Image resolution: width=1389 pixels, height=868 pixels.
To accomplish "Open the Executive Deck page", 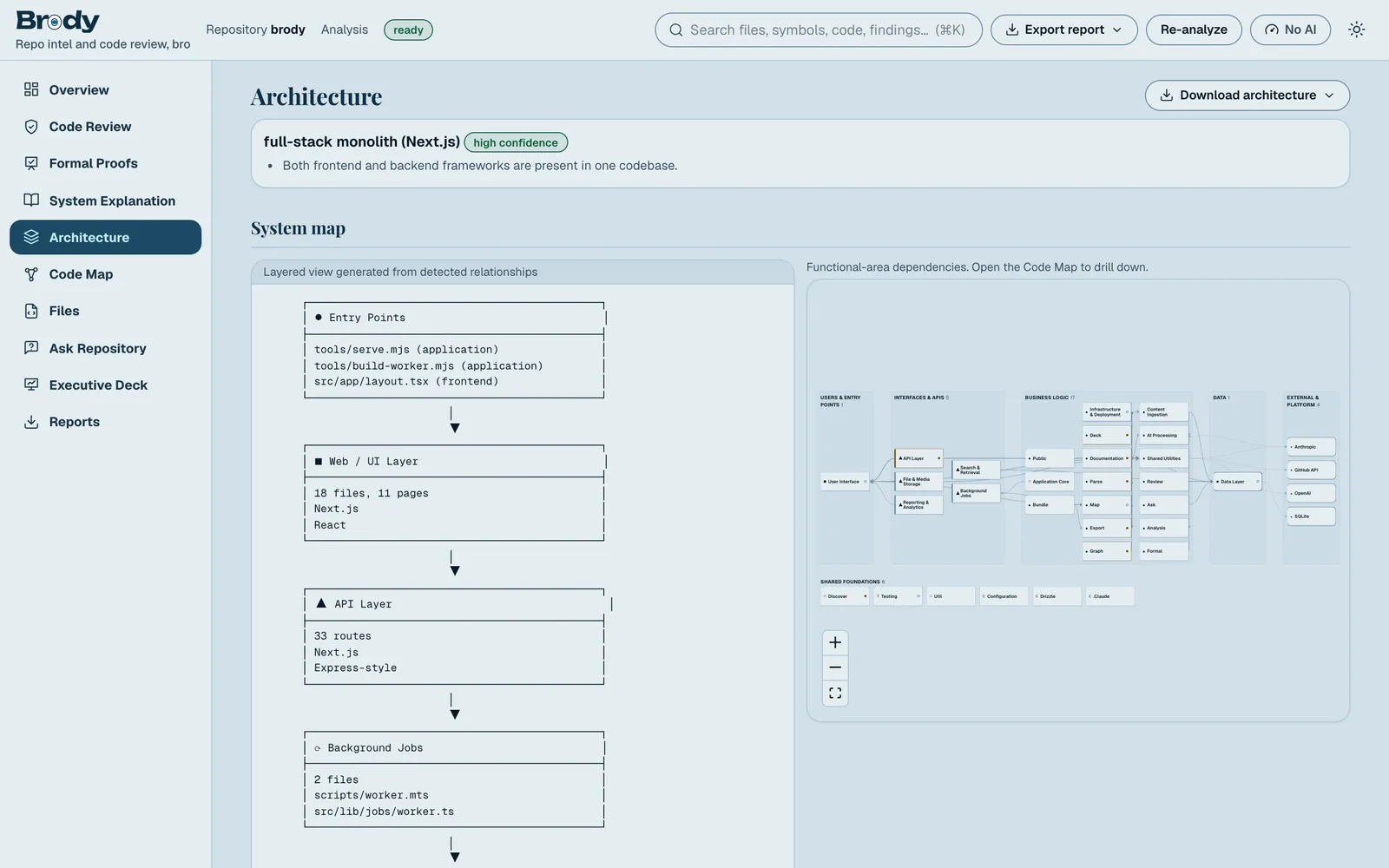I will 105,385.
